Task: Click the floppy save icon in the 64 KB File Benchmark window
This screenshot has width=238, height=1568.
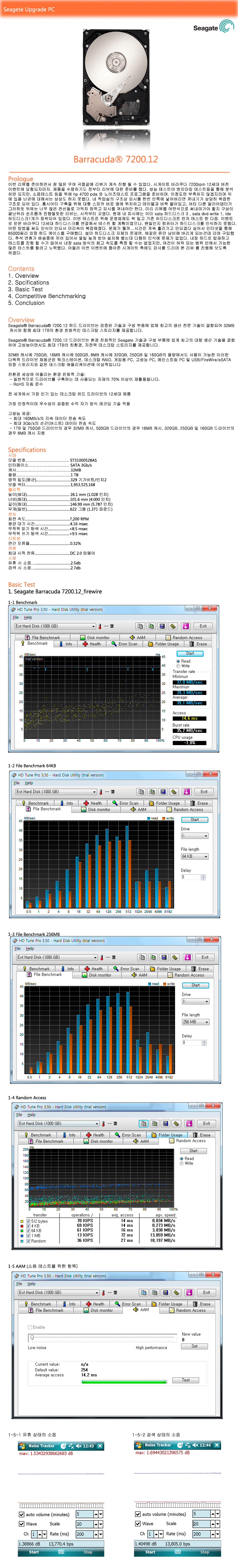Action: point(163,792)
